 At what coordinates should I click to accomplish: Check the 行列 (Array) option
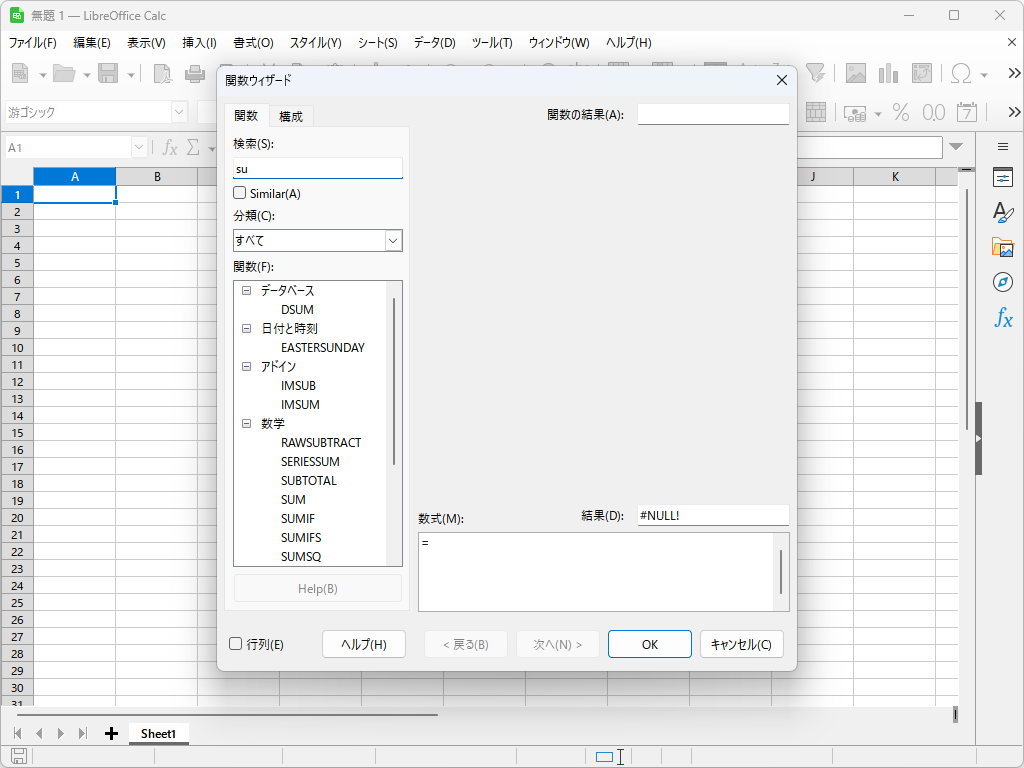pyautogui.click(x=238, y=644)
